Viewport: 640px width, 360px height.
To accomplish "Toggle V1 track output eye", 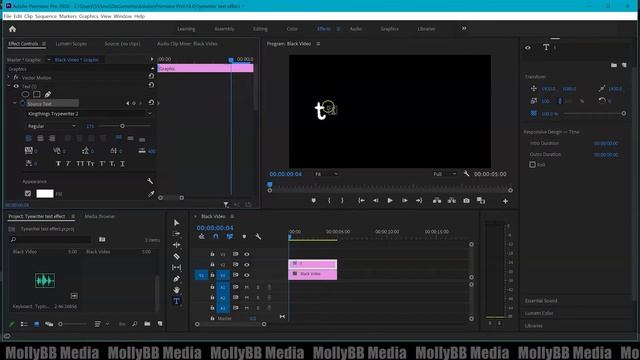I will click(x=247, y=275).
